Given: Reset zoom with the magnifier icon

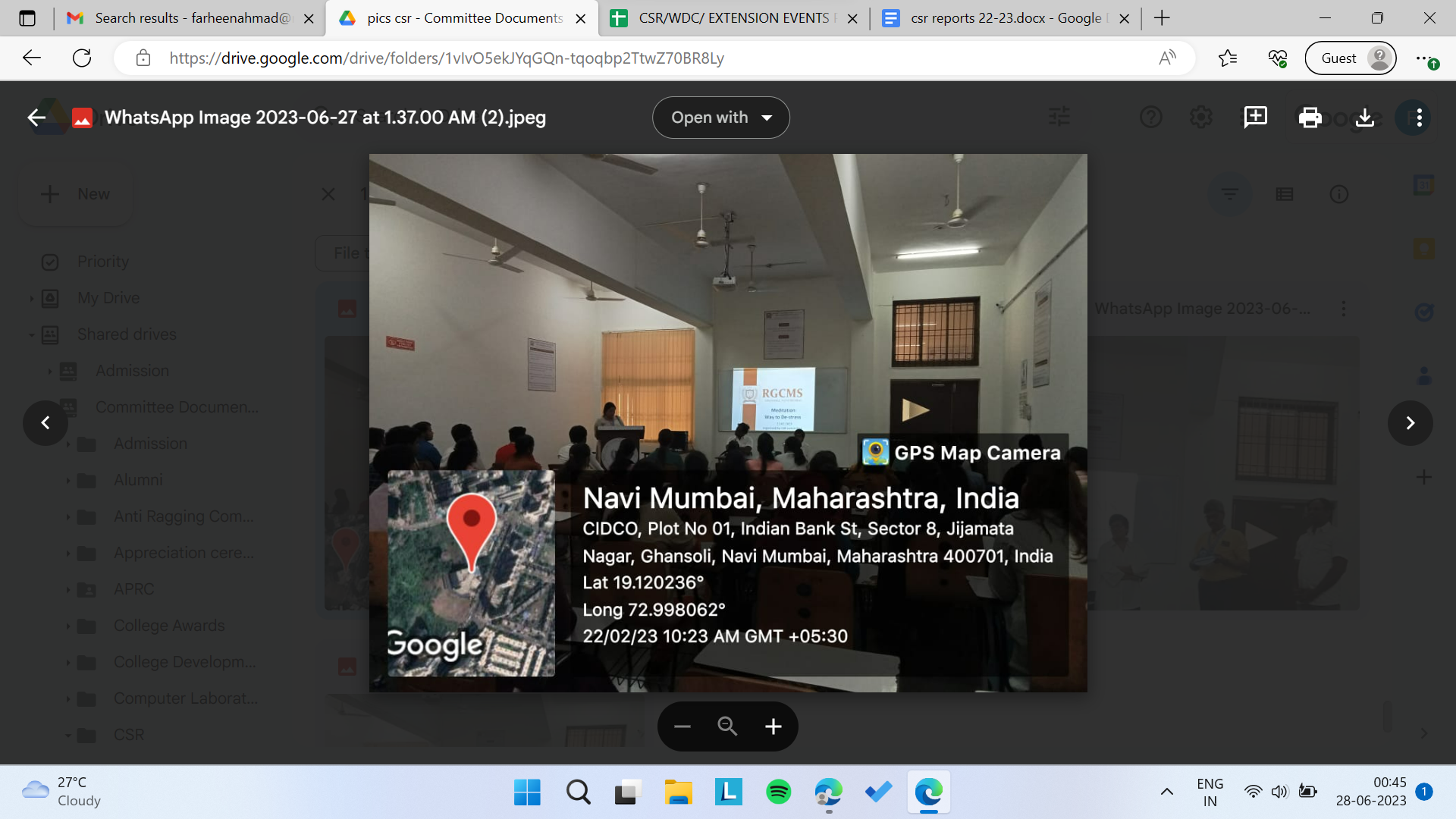Looking at the screenshot, I should point(727,726).
